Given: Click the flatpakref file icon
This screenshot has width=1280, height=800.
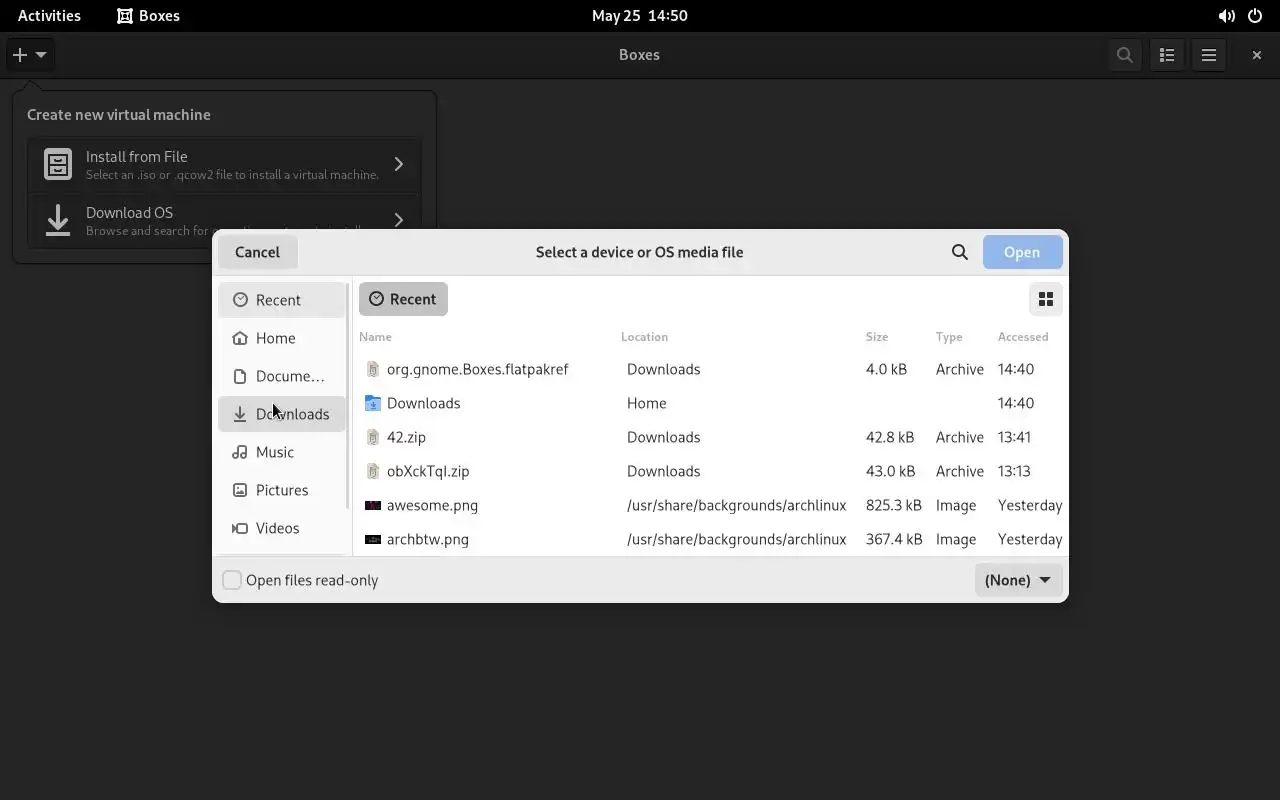Looking at the screenshot, I should 373,369.
